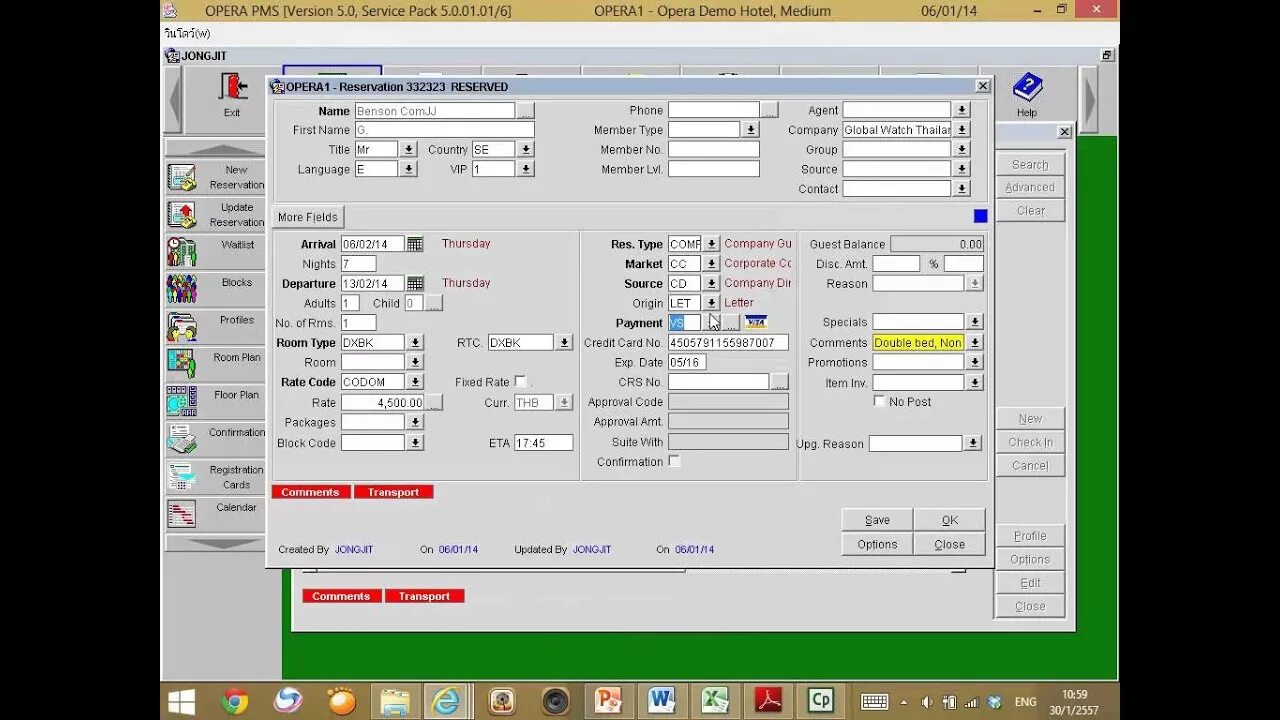
Task: Open the Help book icon
Action: pyautogui.click(x=1027, y=88)
